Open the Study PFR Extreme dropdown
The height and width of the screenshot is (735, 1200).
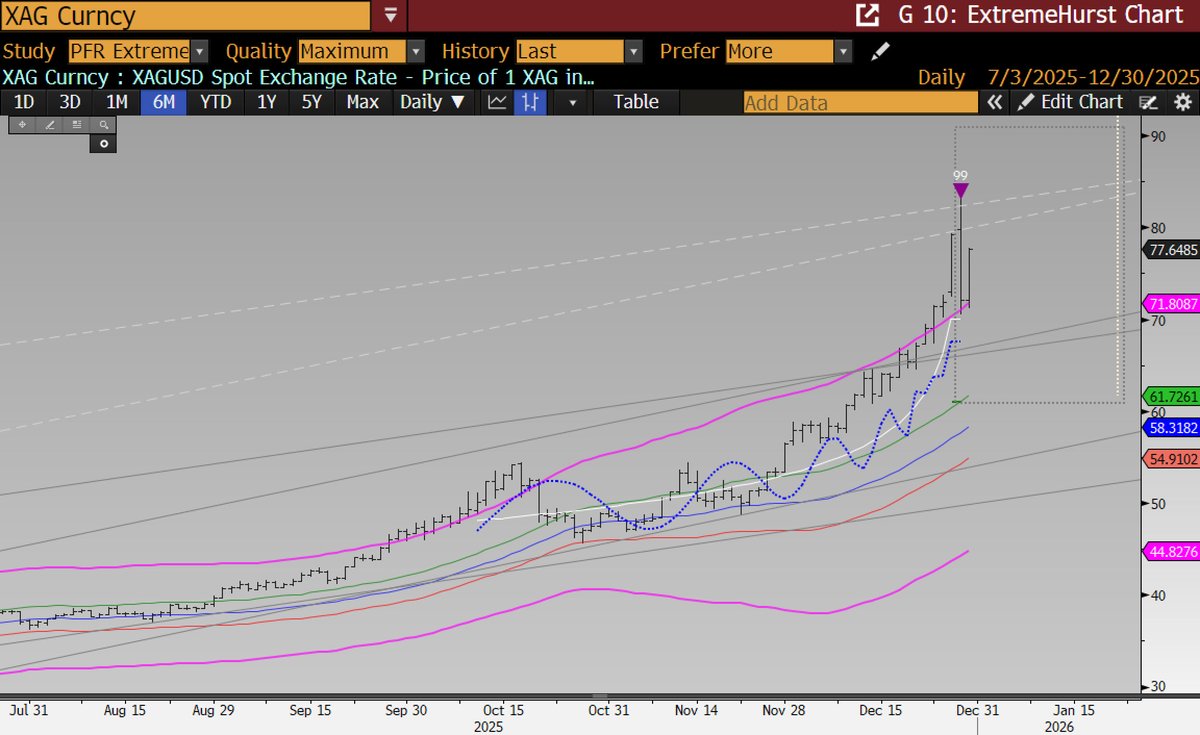point(200,50)
